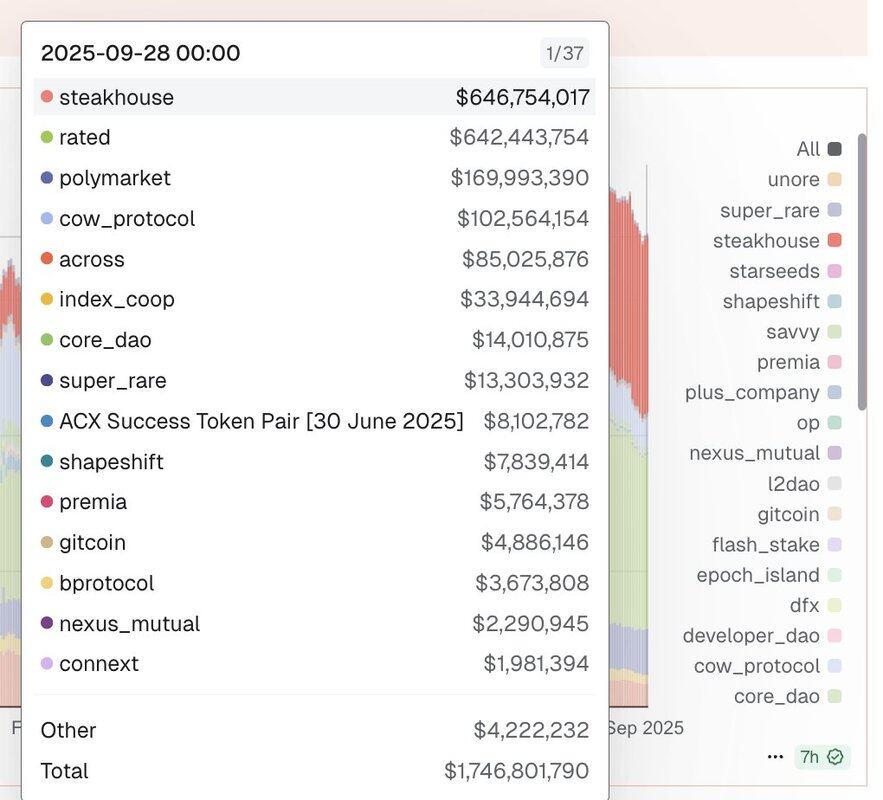This screenshot has width=883, height=800.
Task: Click the Sep 2025 axis label
Action: [x=646, y=728]
